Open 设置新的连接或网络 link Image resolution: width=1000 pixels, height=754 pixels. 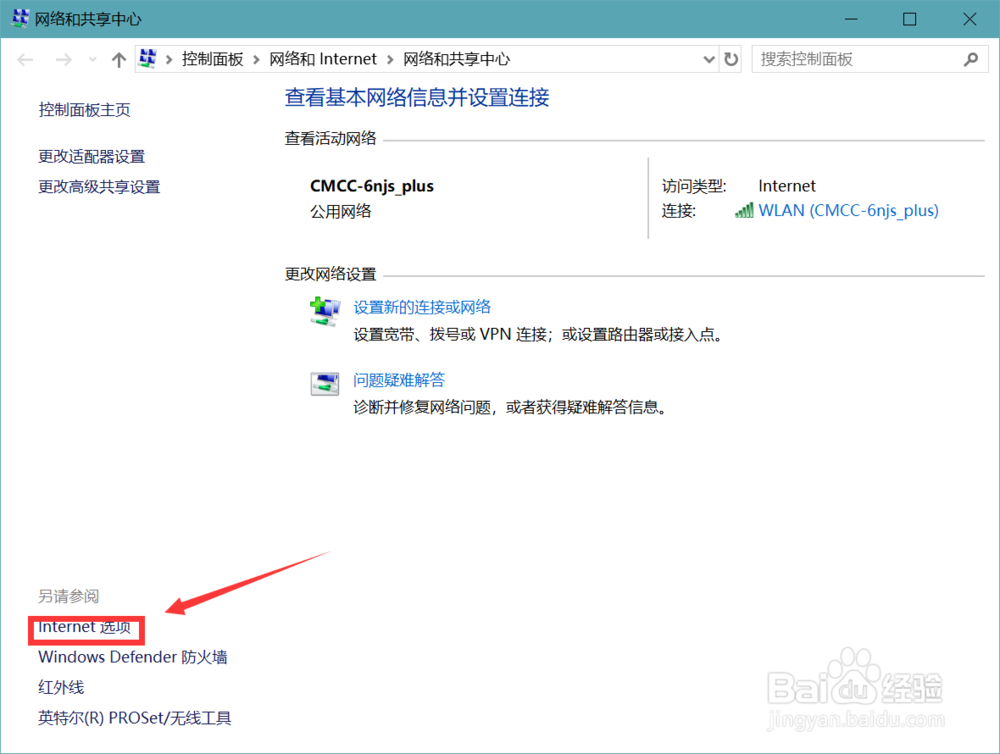tap(422, 307)
